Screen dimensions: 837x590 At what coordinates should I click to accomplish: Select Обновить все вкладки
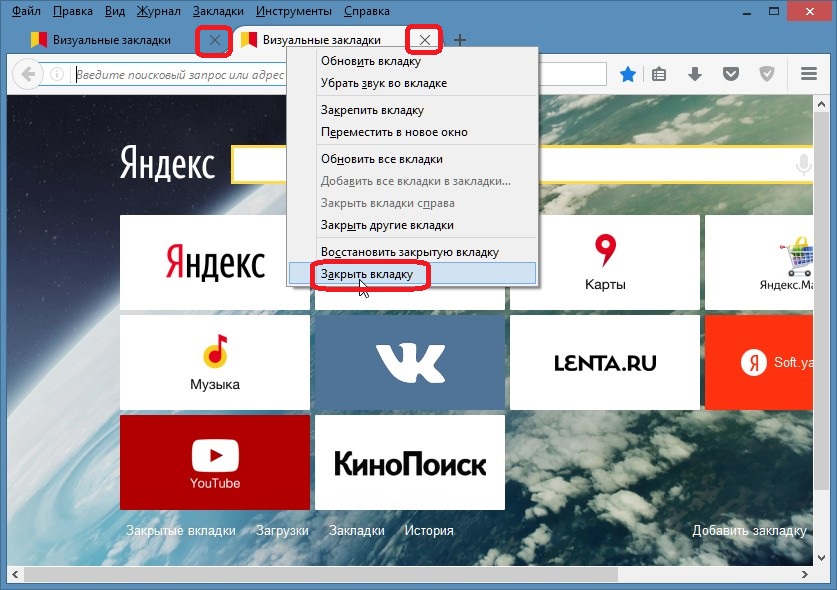tap(412, 159)
